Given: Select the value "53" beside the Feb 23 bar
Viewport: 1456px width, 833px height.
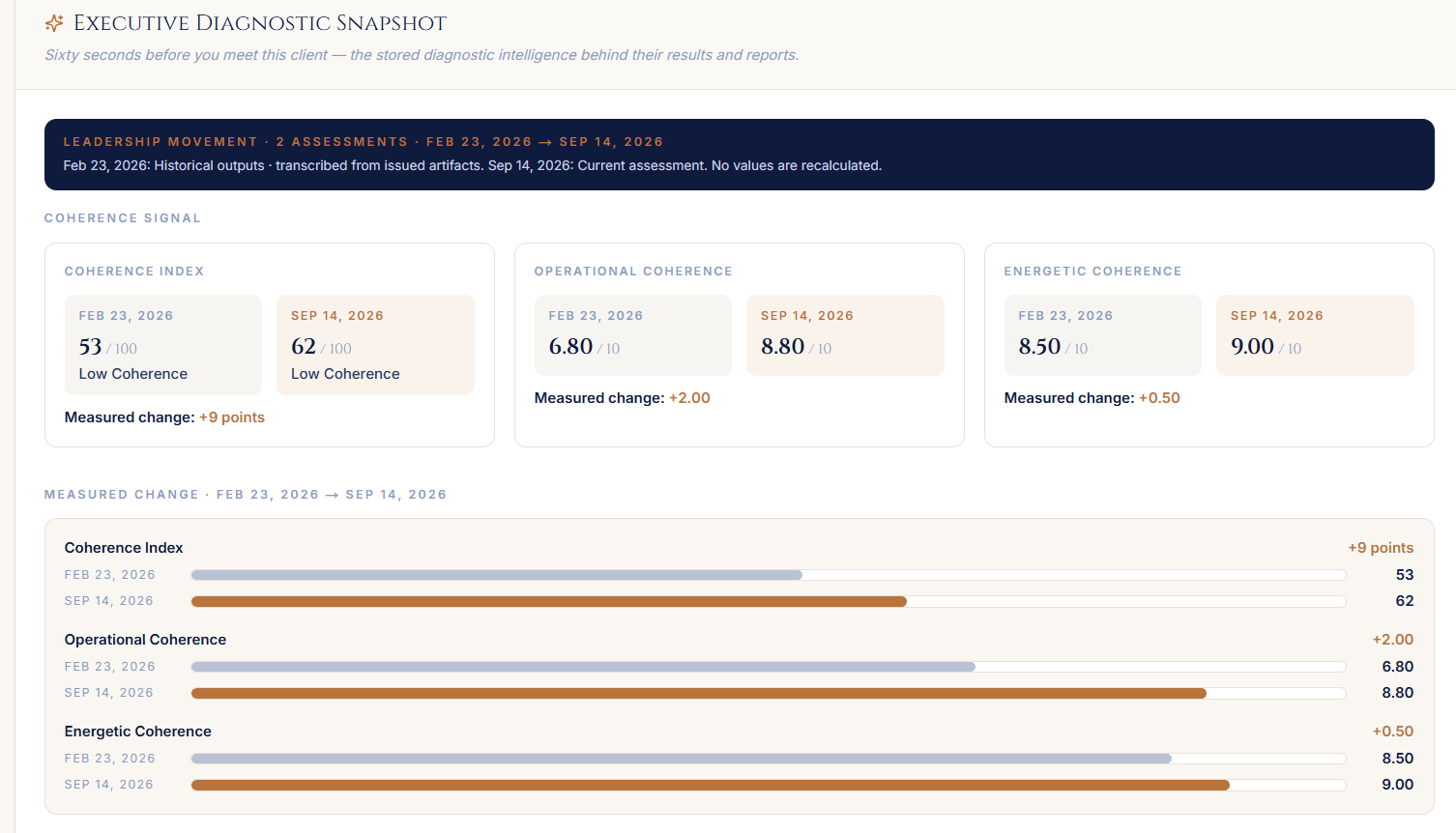Looking at the screenshot, I should click(1405, 575).
